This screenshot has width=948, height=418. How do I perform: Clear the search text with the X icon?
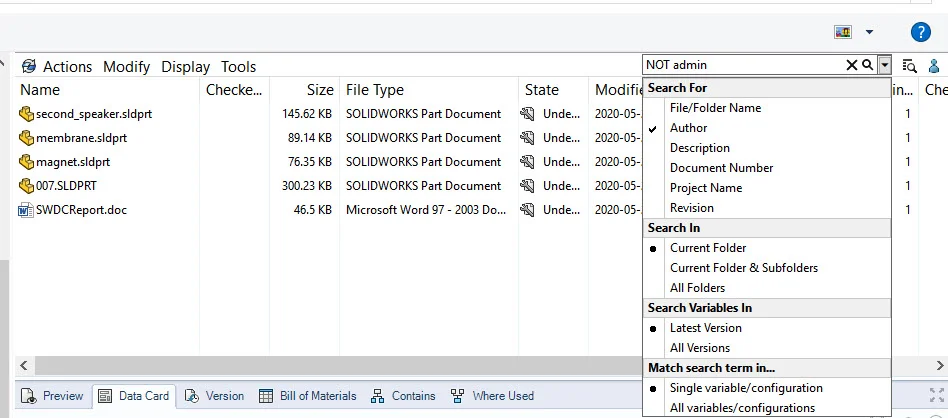click(x=852, y=65)
